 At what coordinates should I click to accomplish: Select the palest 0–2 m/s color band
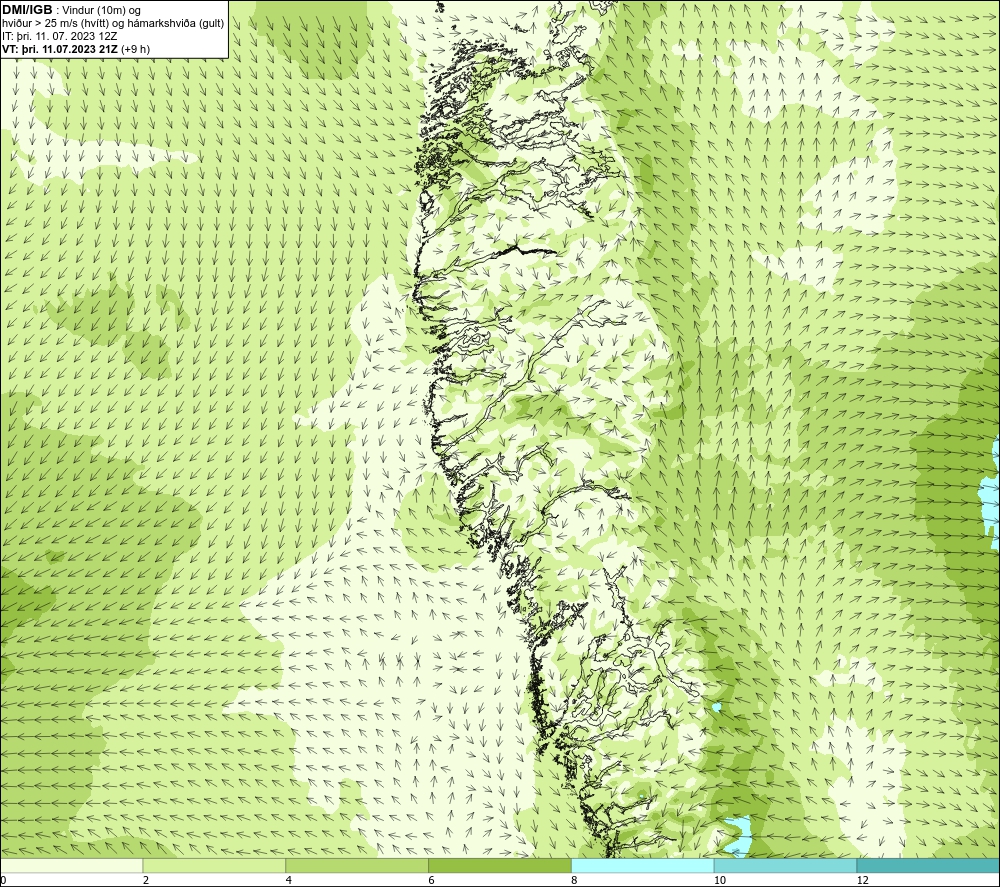point(71,866)
